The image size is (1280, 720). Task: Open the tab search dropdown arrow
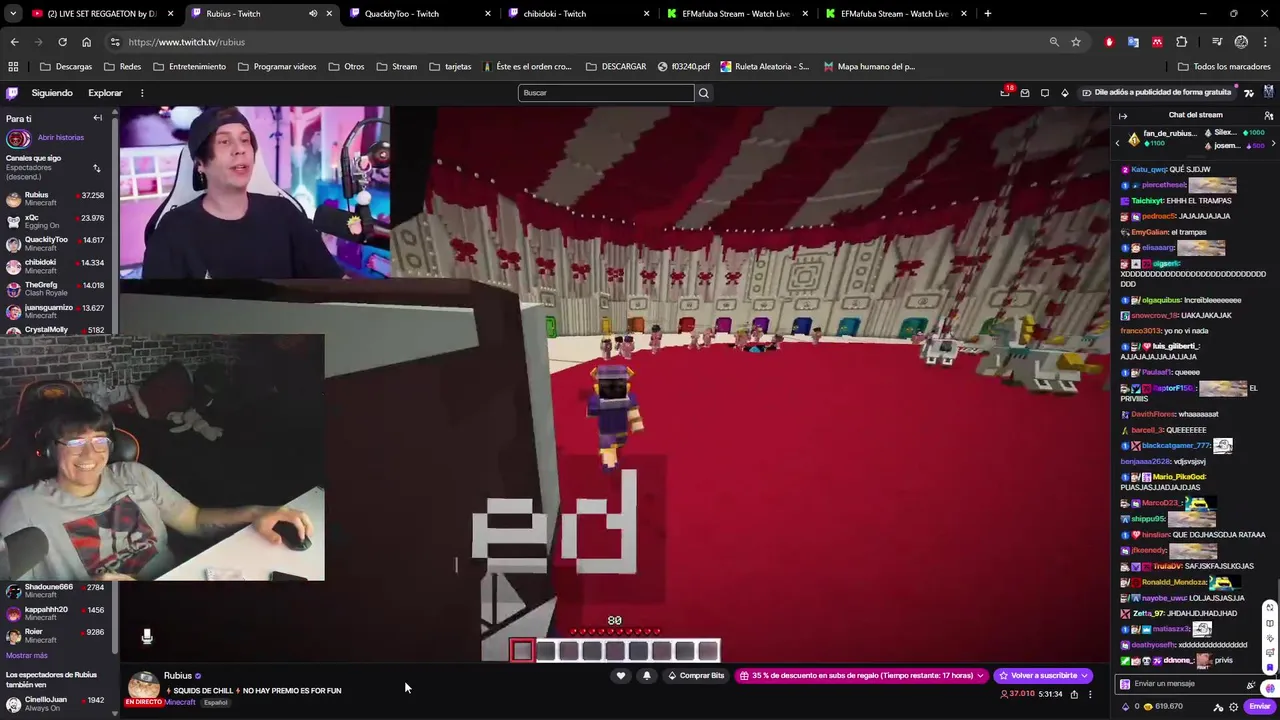13,14
